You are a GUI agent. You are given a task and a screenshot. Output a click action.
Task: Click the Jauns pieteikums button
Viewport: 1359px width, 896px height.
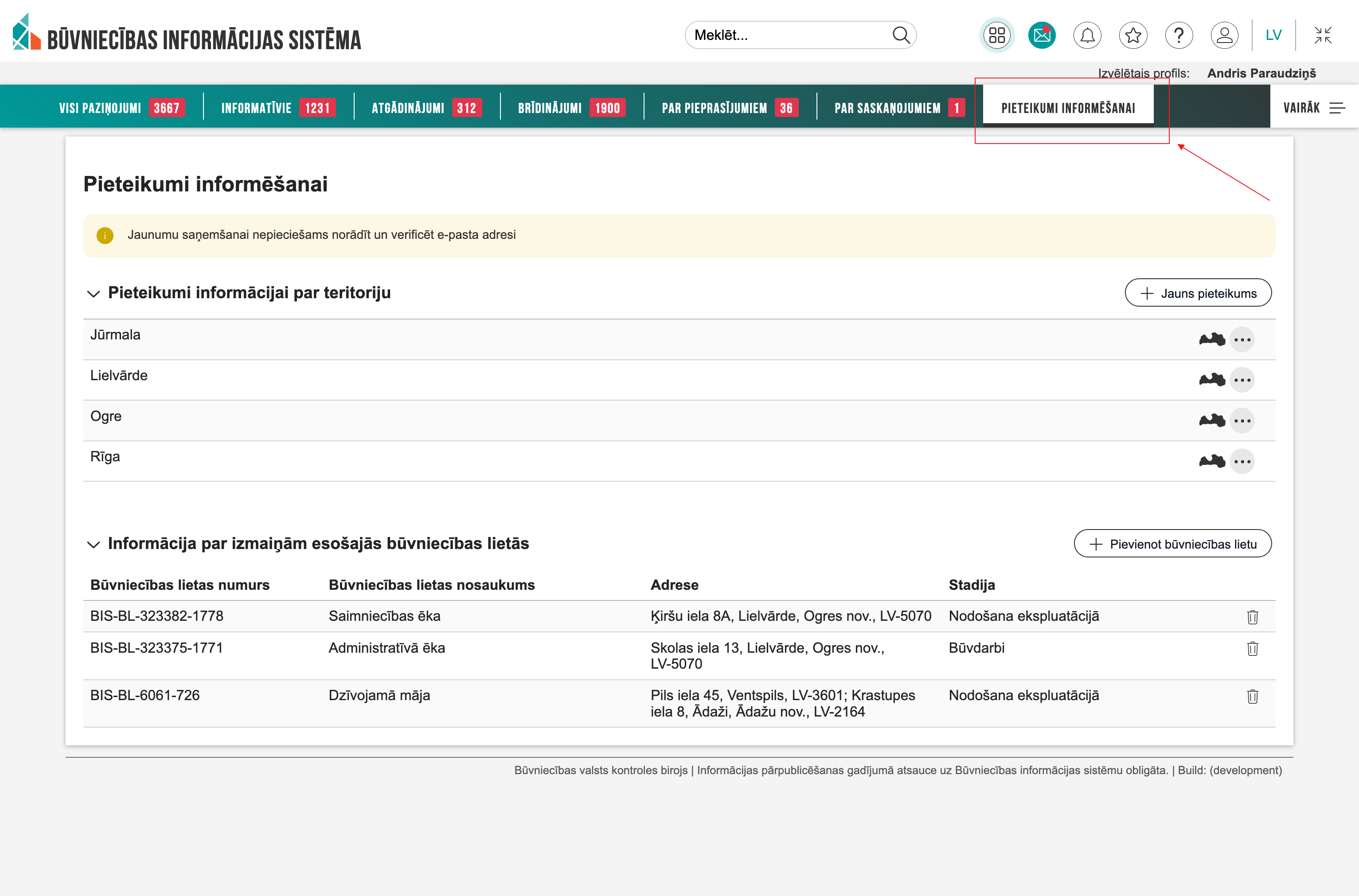tap(1198, 293)
